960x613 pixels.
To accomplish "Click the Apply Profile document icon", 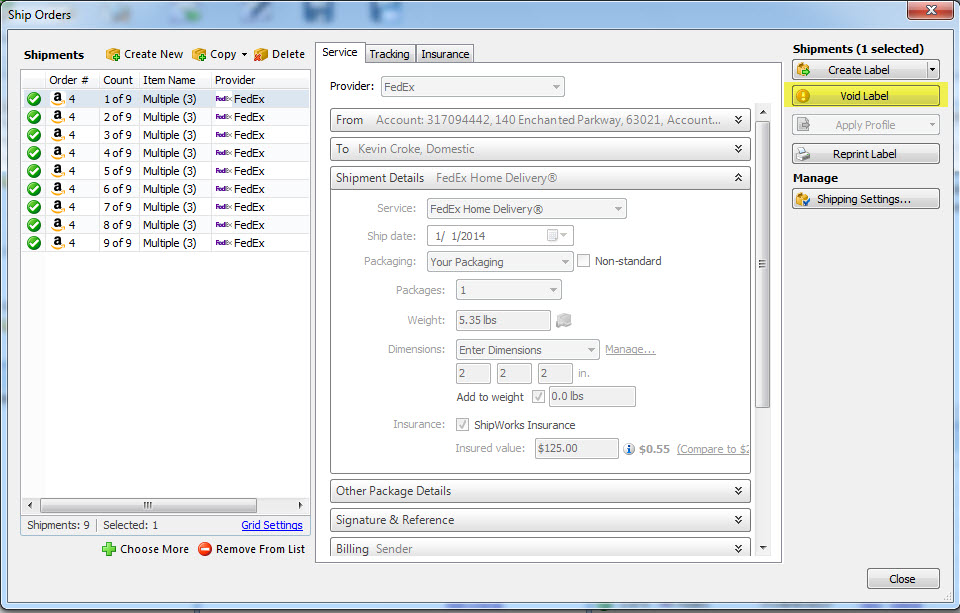I will (x=803, y=125).
